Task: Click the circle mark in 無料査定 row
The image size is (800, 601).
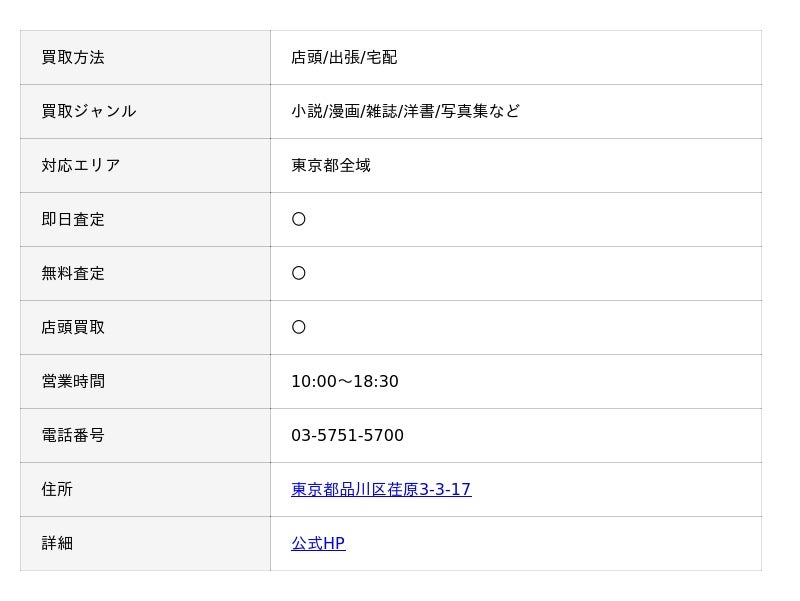Action: tap(299, 273)
